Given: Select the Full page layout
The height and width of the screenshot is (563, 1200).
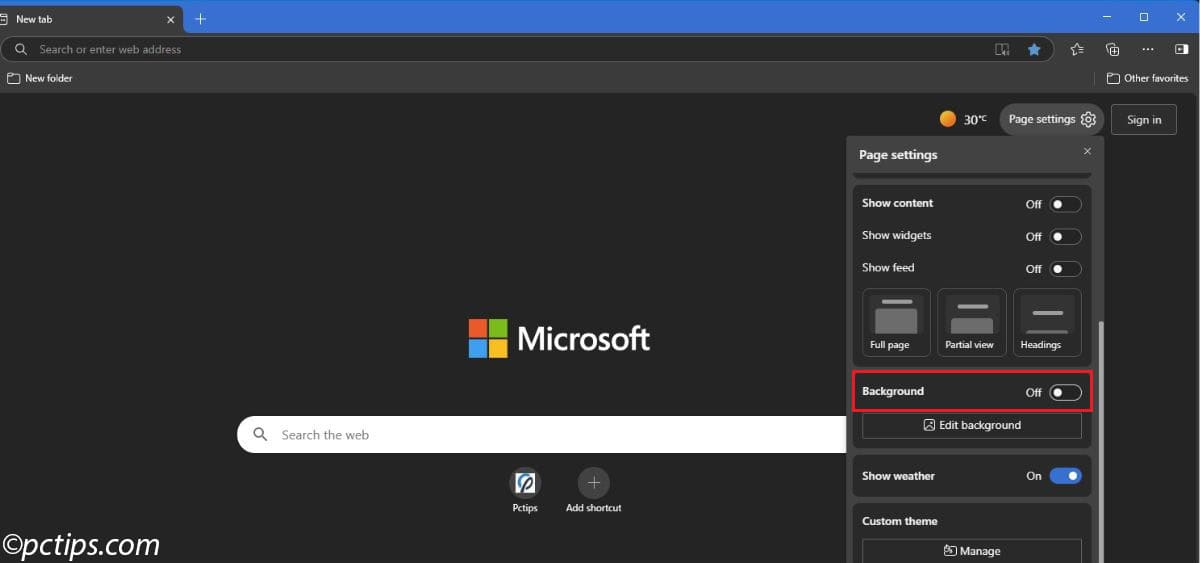Looking at the screenshot, I should [896, 322].
